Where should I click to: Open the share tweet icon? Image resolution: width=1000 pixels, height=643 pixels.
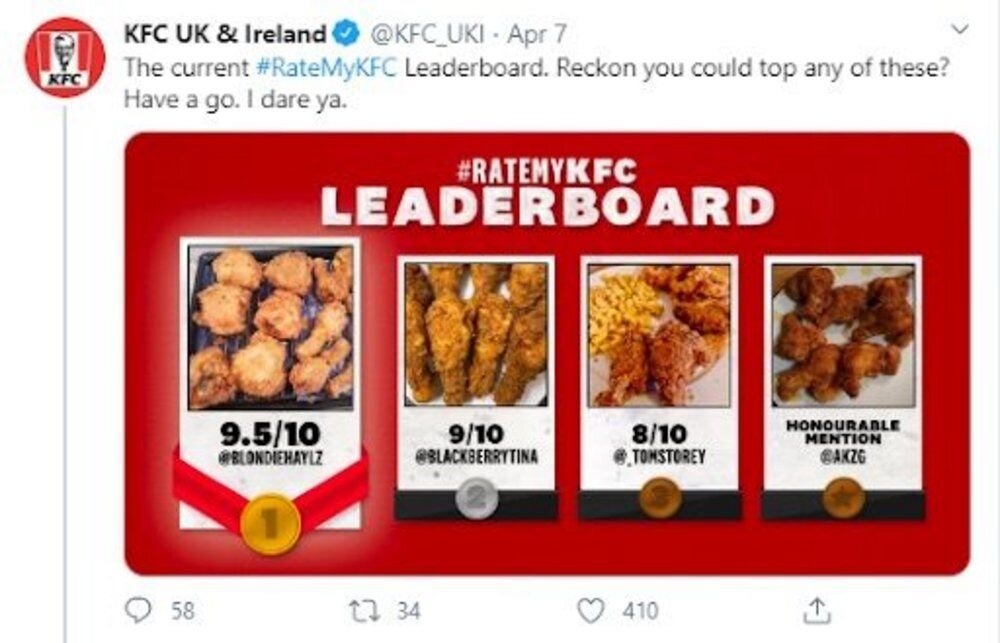(816, 609)
